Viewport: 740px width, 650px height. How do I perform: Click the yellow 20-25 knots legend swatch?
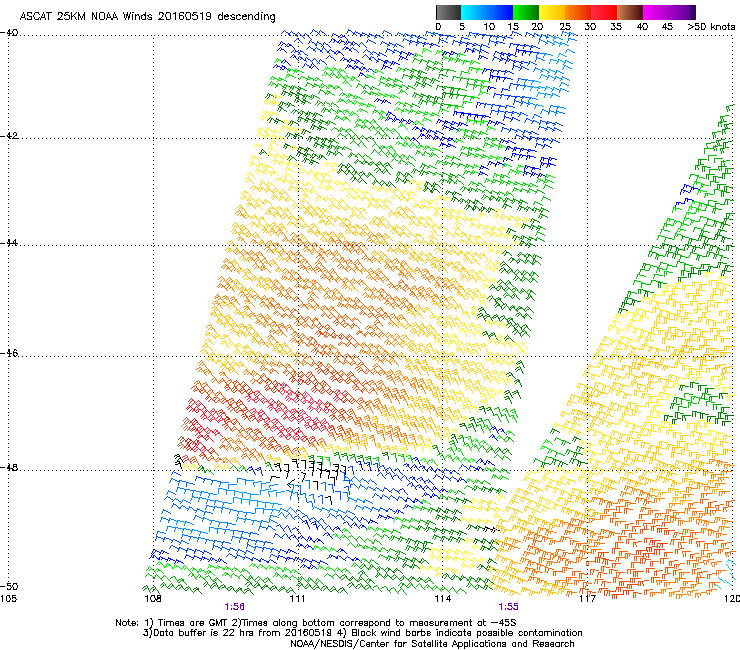552,12
